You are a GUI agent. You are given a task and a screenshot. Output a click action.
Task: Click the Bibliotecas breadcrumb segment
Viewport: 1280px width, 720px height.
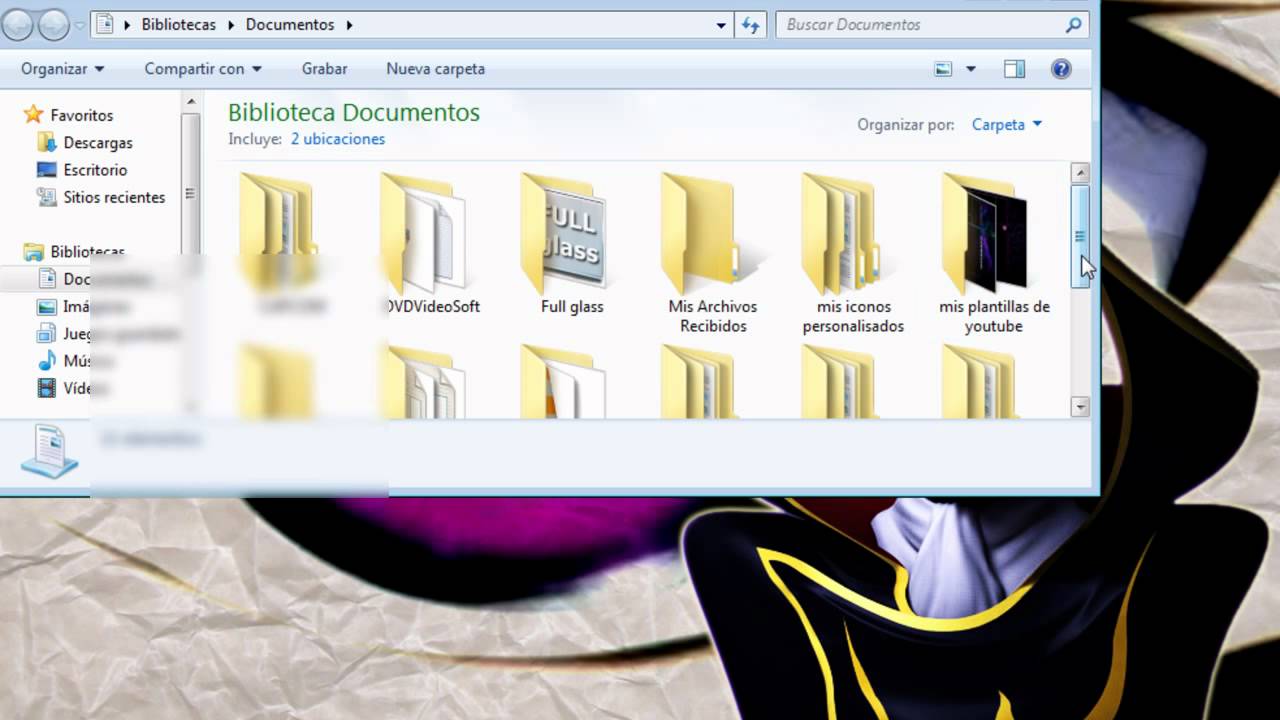pos(178,25)
